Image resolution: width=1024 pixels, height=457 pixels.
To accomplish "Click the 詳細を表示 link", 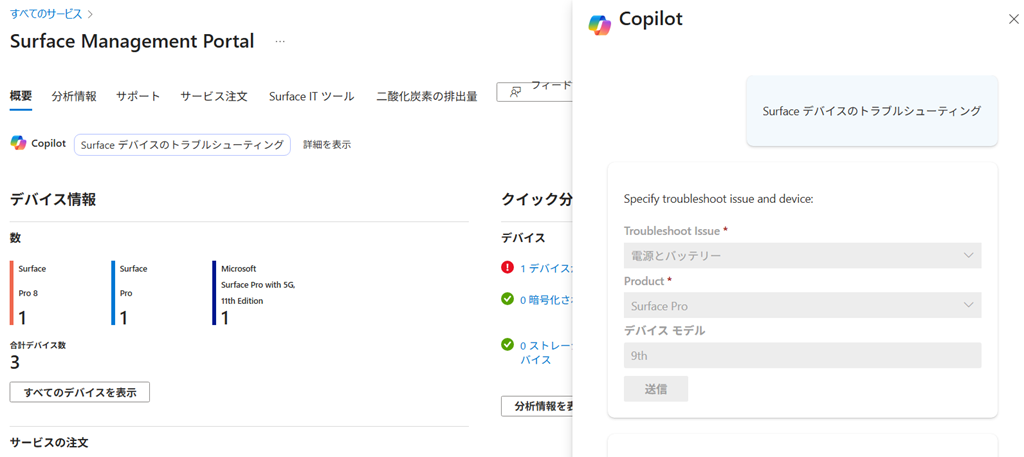I will (327, 144).
